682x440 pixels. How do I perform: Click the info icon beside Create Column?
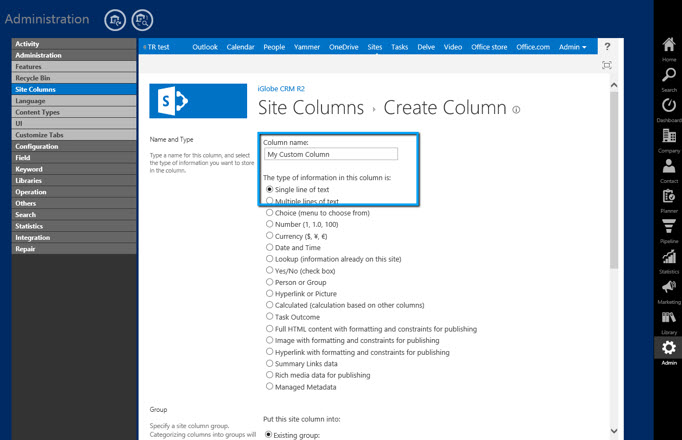coord(516,110)
